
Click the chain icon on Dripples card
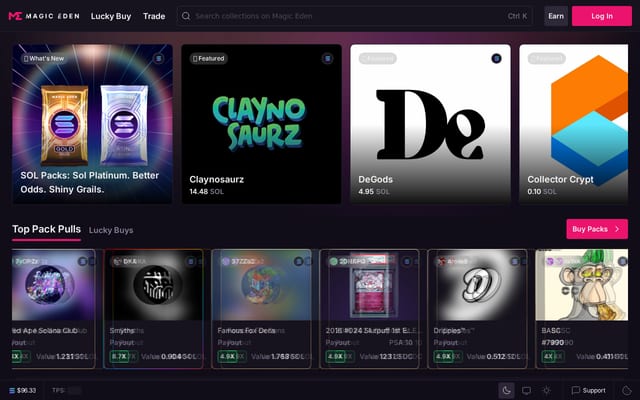point(514,261)
